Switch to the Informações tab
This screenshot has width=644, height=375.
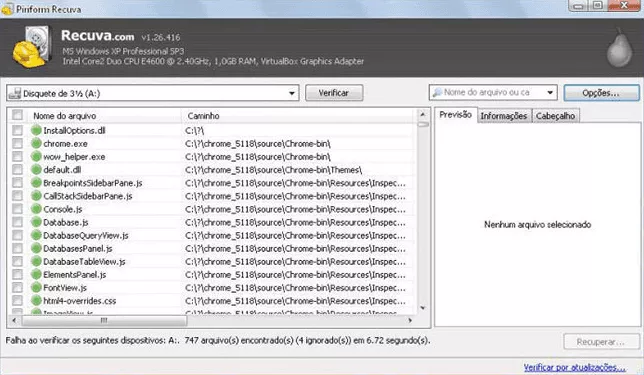coord(504,116)
